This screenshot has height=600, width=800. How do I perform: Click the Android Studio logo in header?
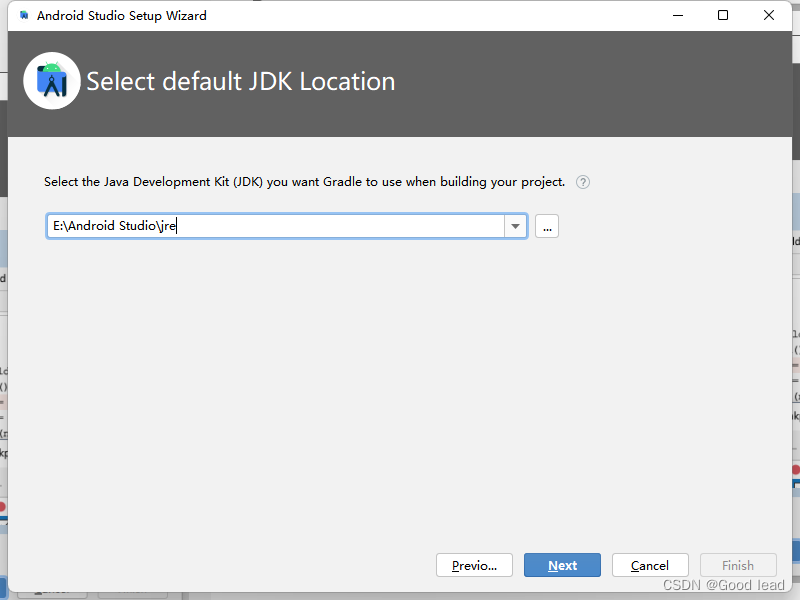coord(52,81)
